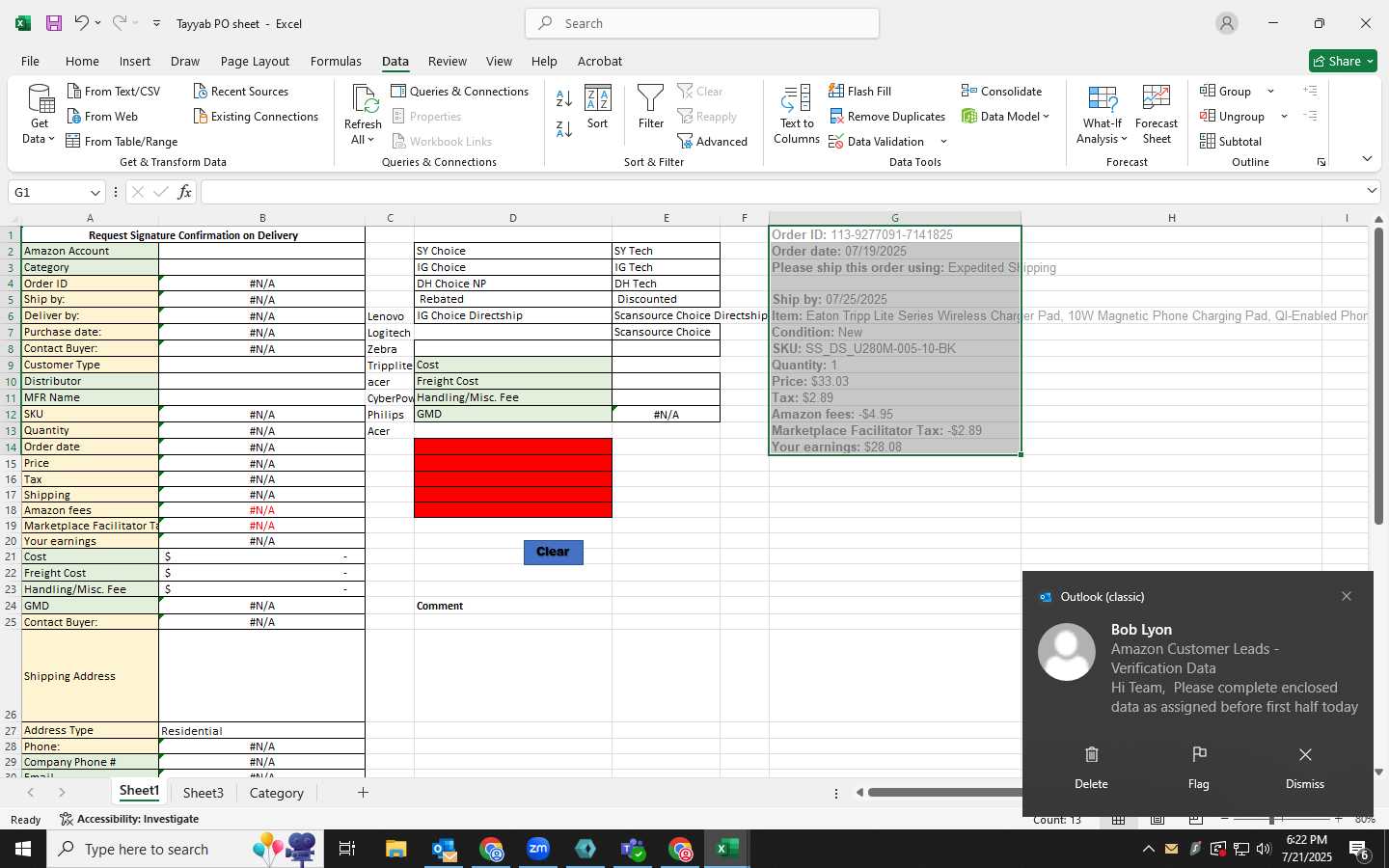This screenshot has width=1389, height=868.
Task: Click the vertical scrollbar thumb
Action: click(1378, 376)
